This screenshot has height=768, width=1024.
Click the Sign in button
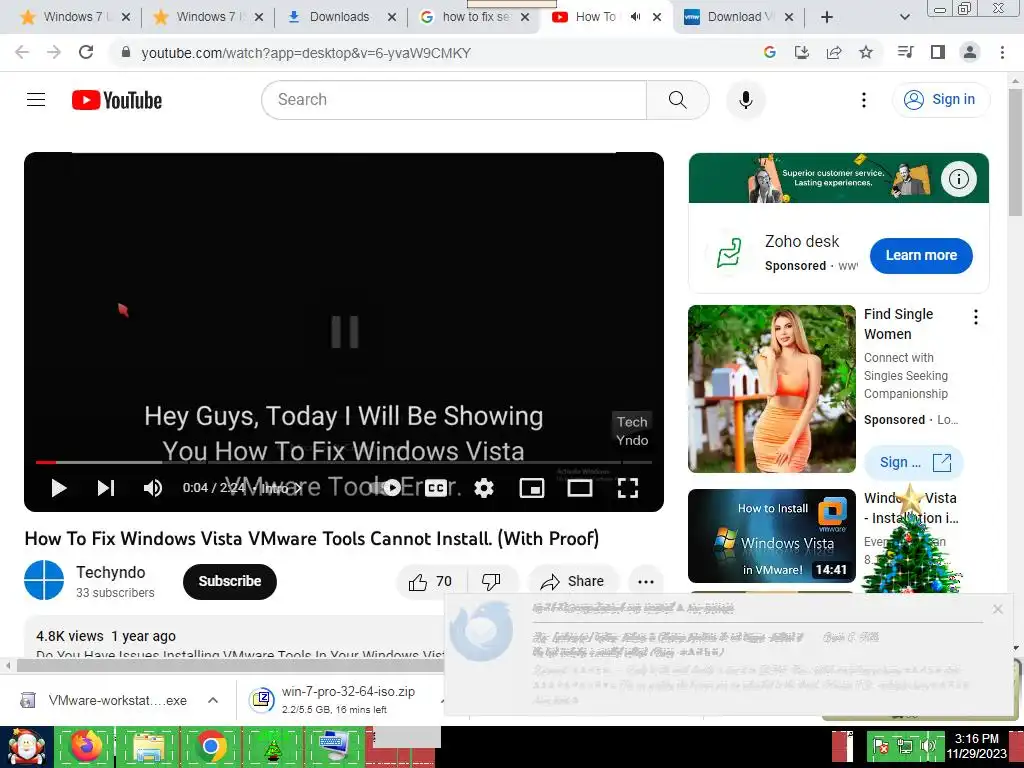(x=940, y=100)
